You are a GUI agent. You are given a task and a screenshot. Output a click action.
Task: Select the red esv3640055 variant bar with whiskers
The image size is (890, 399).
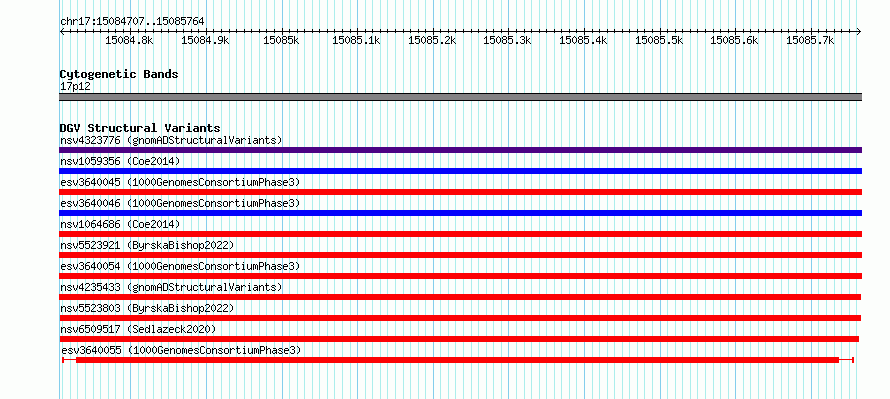coord(457,360)
